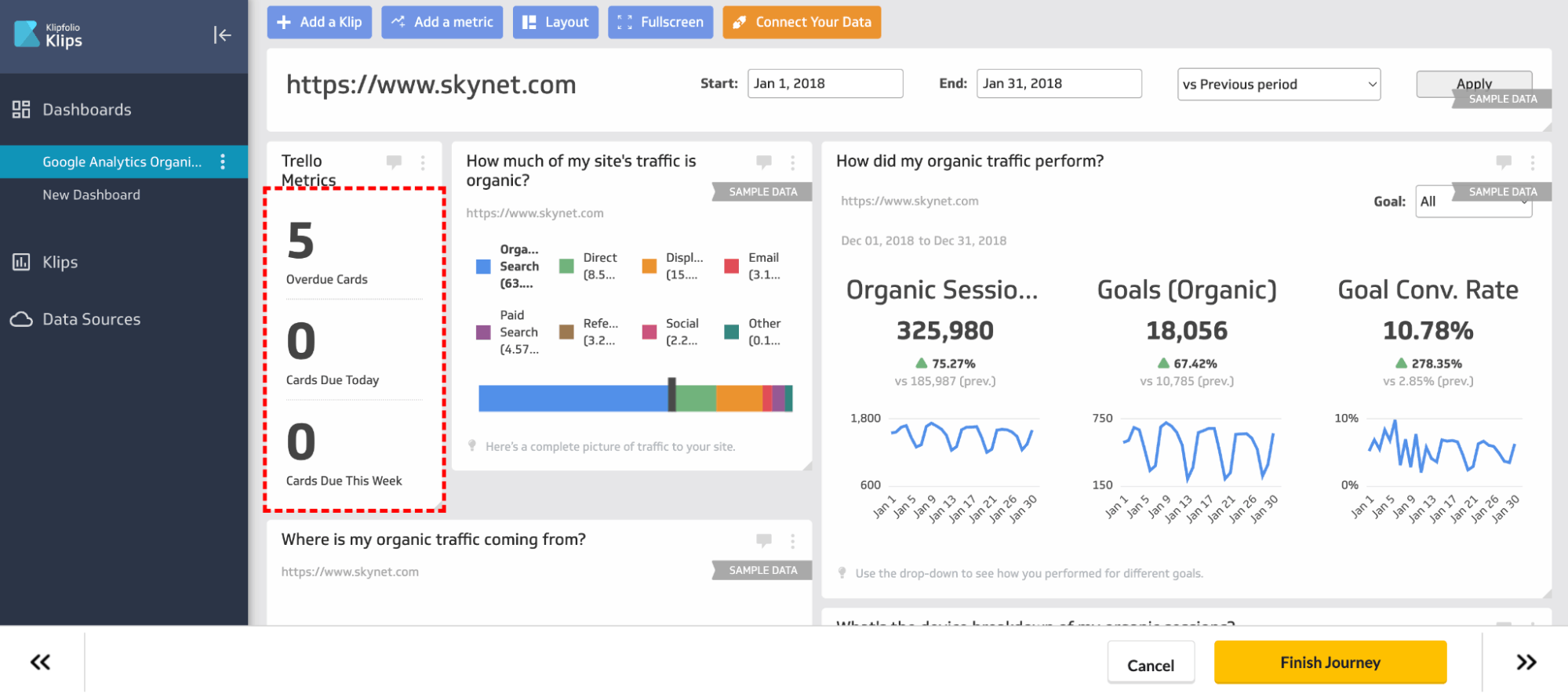Click the Cards Due Today label
This screenshot has height=697, width=1568.
point(333,380)
